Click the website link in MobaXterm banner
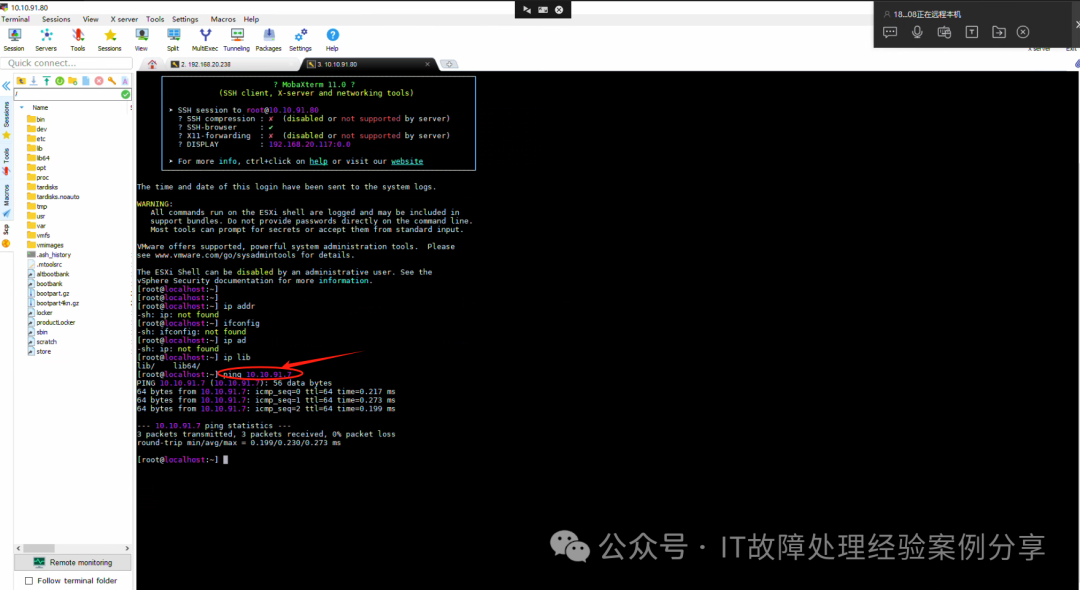Image resolution: width=1080 pixels, height=590 pixels. 407,161
